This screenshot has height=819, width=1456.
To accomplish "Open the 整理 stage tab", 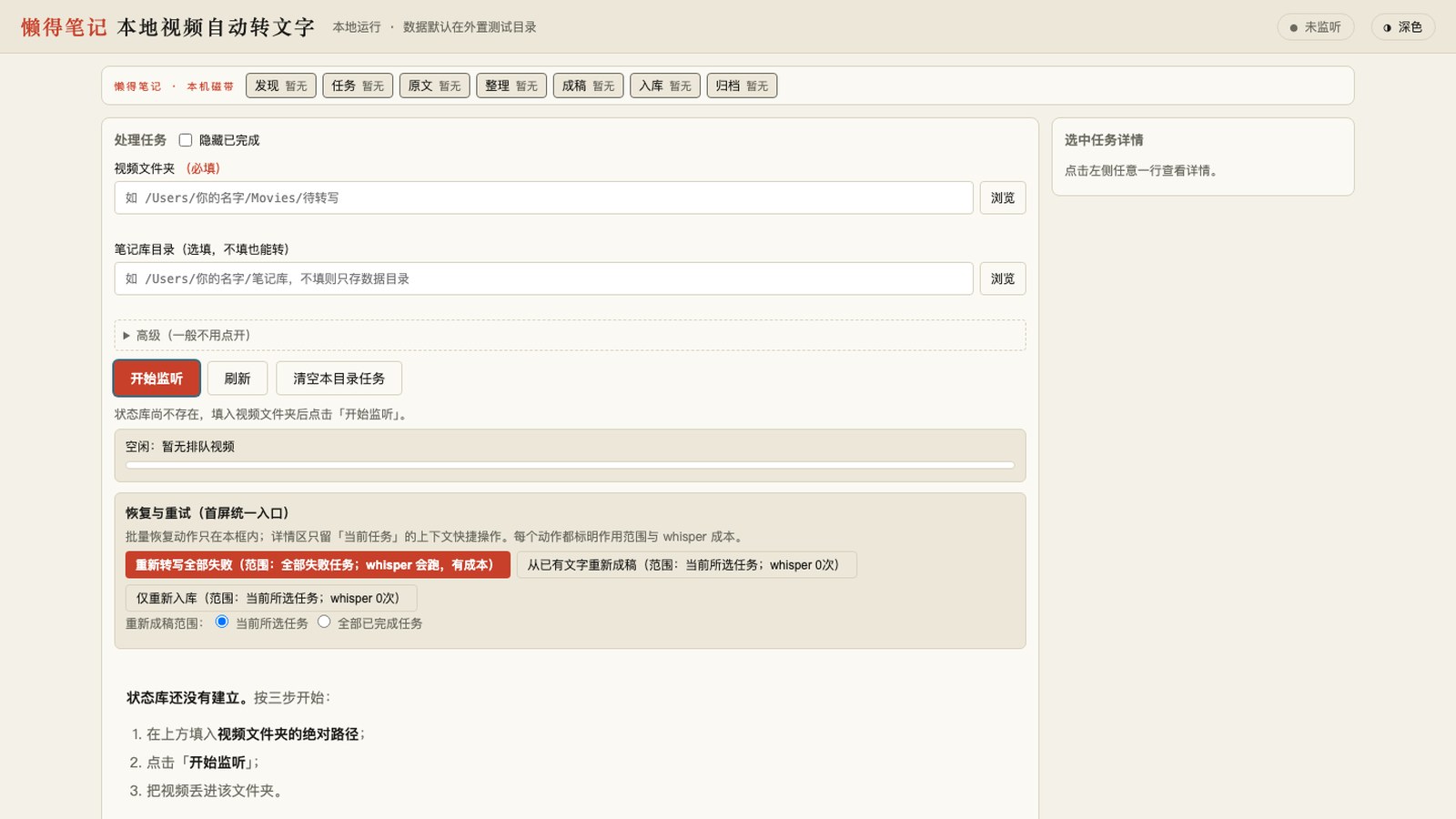I will pyautogui.click(x=511, y=86).
